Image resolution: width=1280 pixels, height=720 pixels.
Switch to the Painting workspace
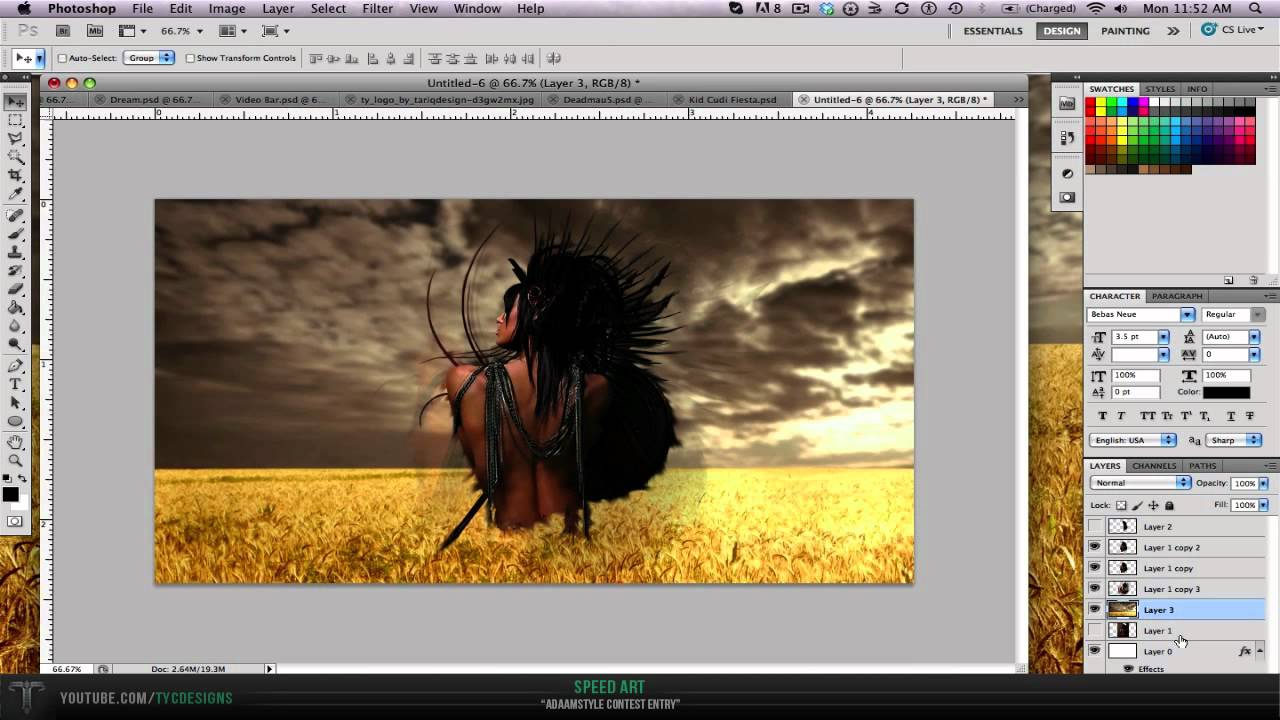[x=1125, y=31]
